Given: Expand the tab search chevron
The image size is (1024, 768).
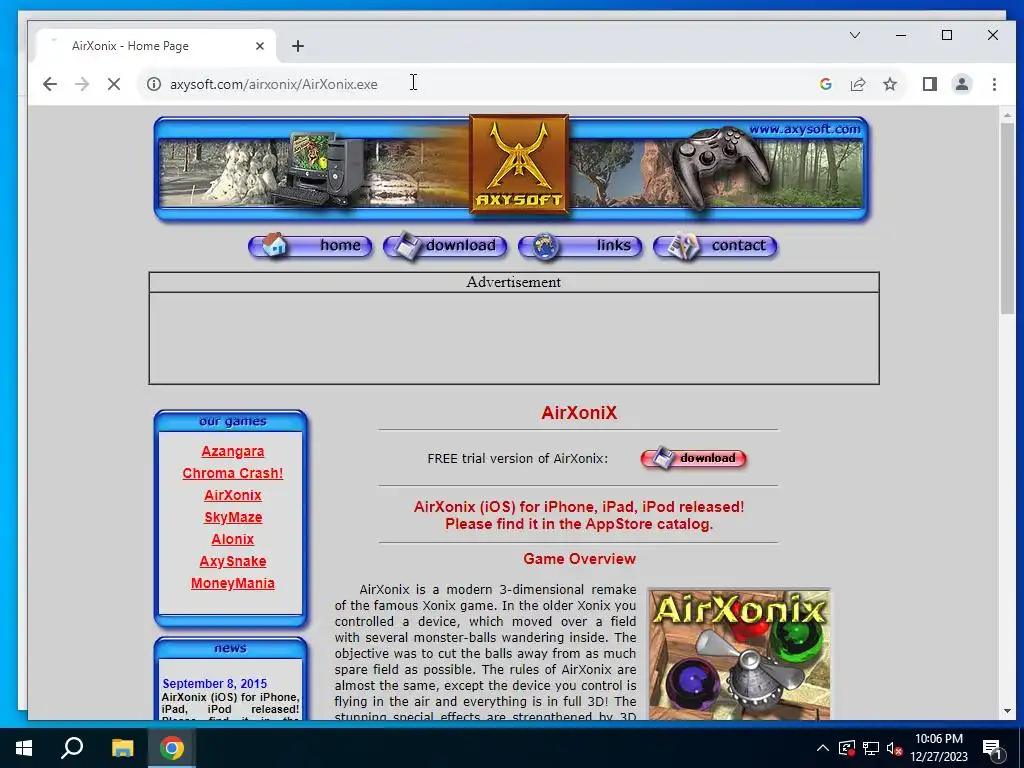Looking at the screenshot, I should click(x=854, y=35).
